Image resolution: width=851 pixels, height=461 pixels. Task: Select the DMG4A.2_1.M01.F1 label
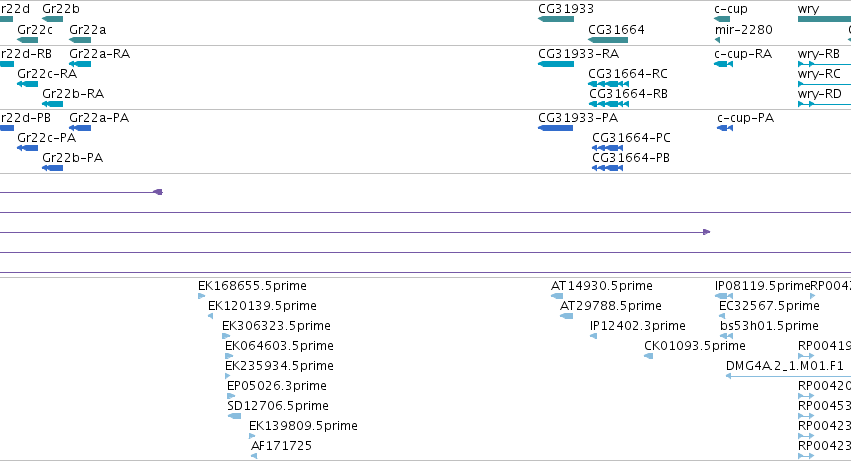pyautogui.click(x=785, y=366)
